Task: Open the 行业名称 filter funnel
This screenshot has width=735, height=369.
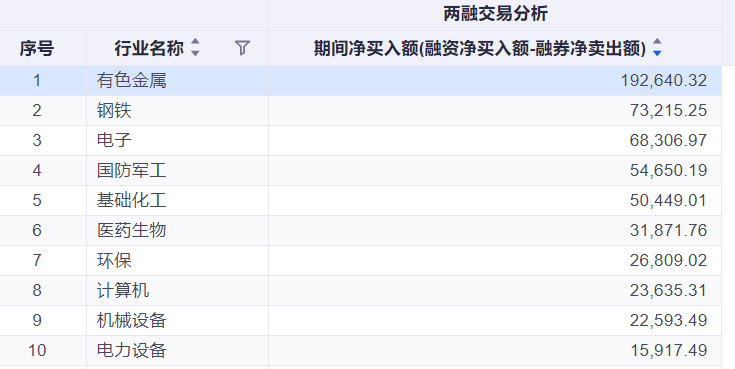Action: click(x=242, y=48)
